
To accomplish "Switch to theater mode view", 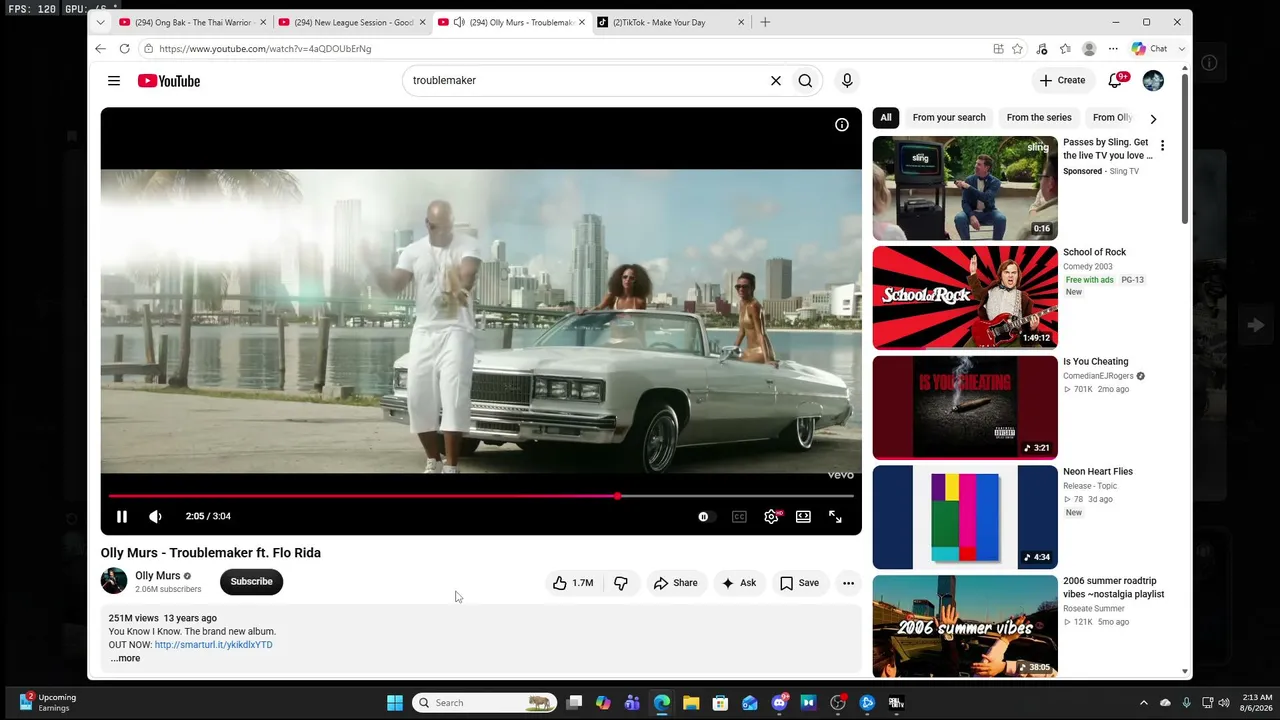I will [803, 517].
